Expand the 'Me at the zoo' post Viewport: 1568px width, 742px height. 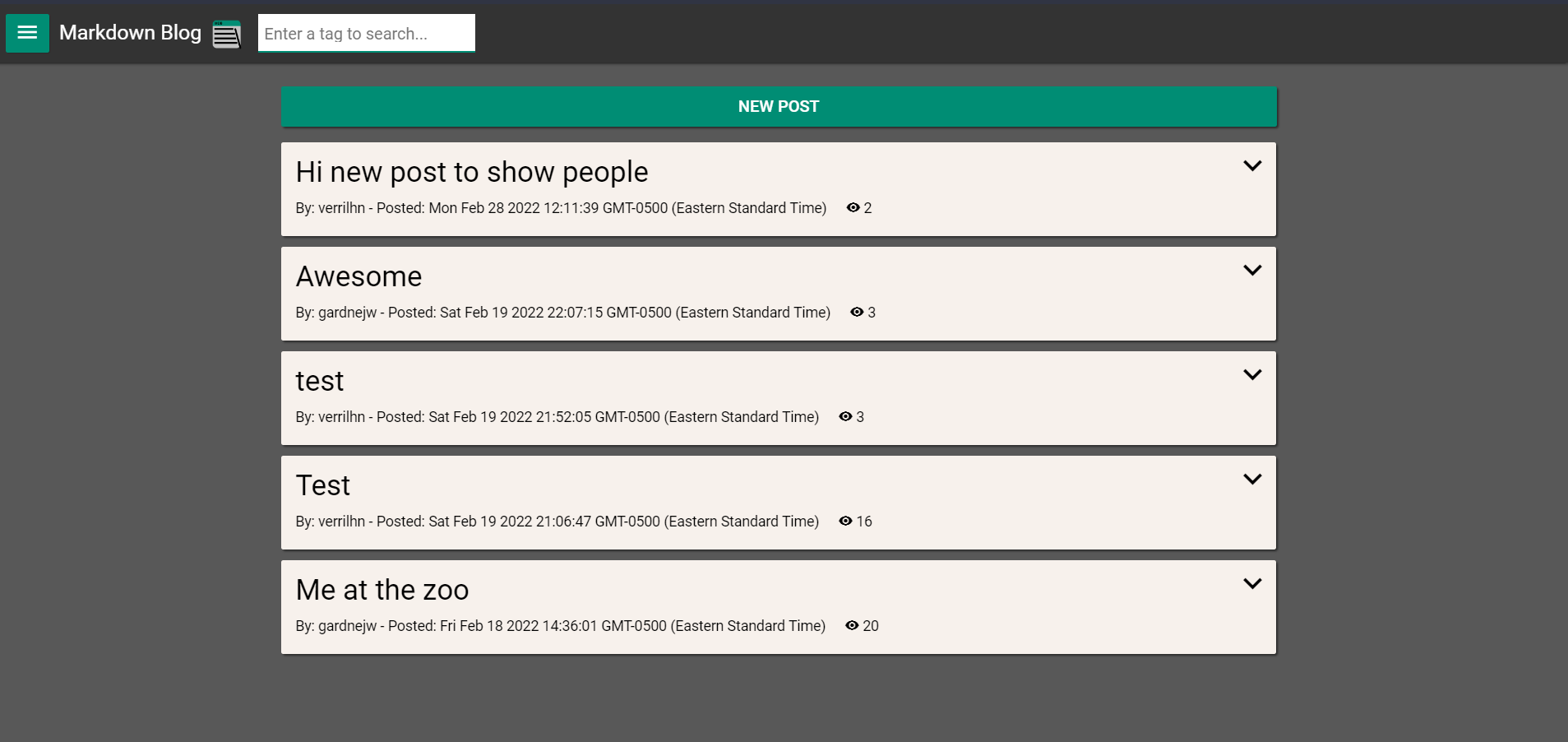coord(1251,584)
